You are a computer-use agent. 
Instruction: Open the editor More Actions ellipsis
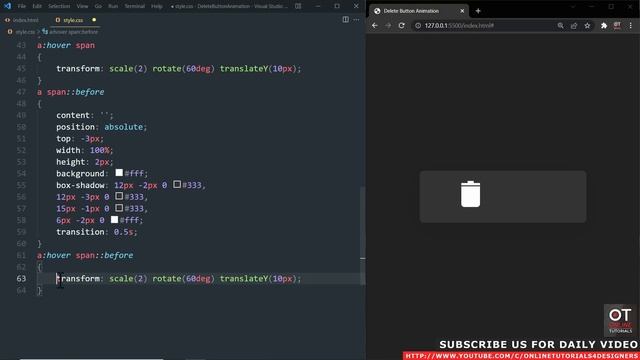[356, 20]
